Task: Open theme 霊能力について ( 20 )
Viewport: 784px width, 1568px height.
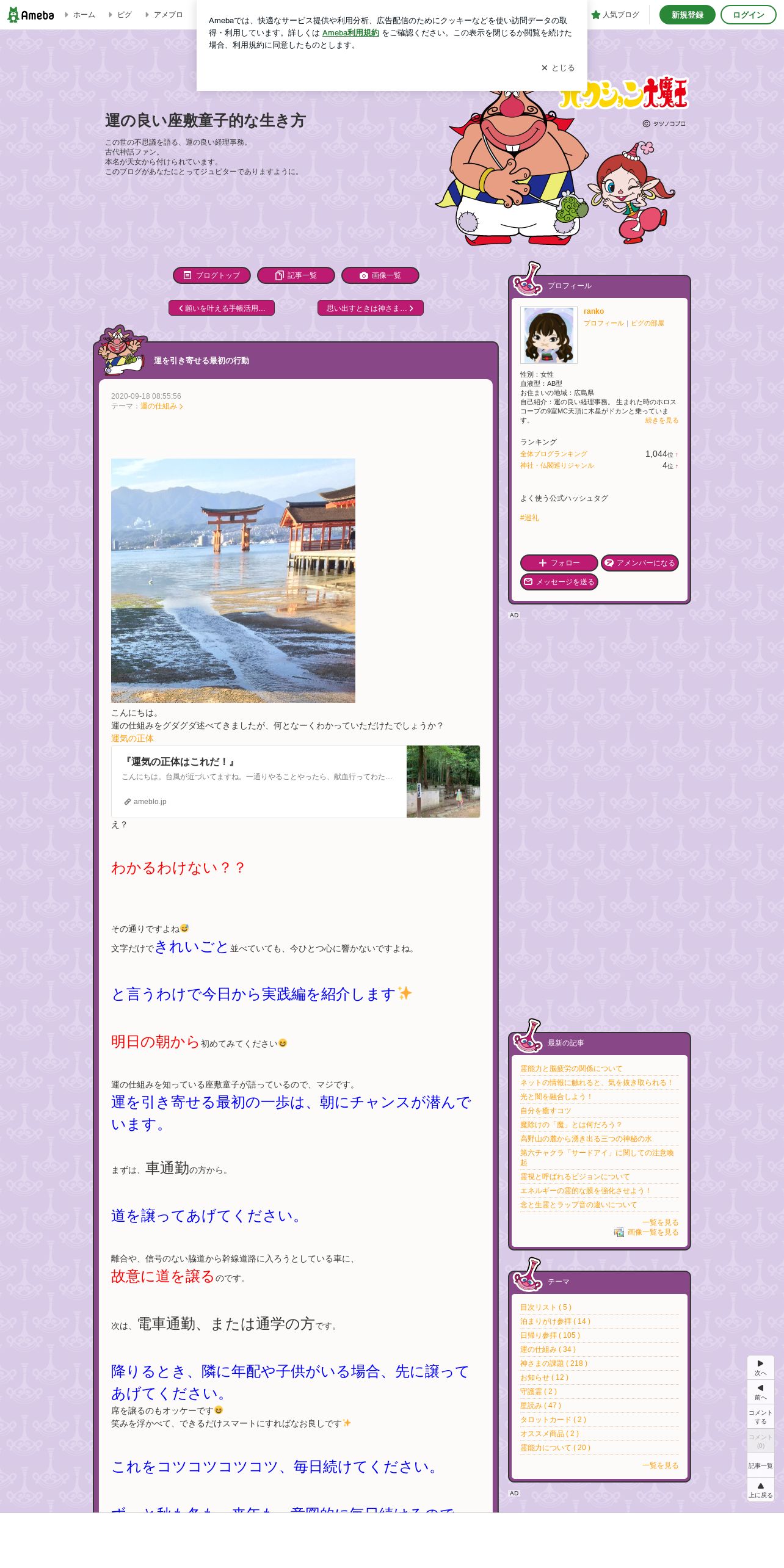Action: point(556,1448)
